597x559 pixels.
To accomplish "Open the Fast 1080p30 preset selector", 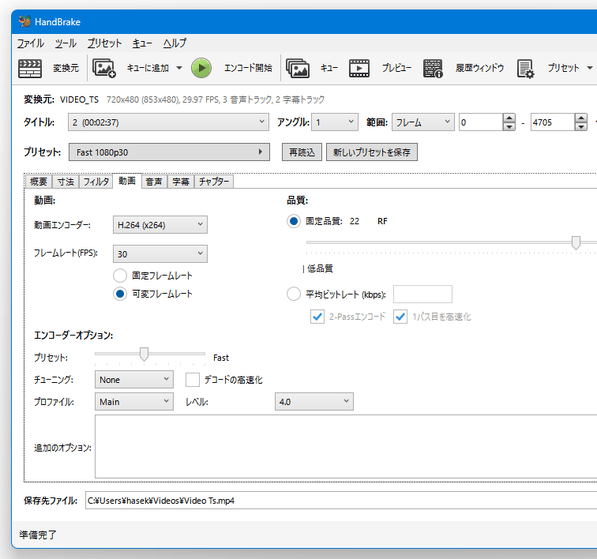I will pyautogui.click(x=169, y=152).
